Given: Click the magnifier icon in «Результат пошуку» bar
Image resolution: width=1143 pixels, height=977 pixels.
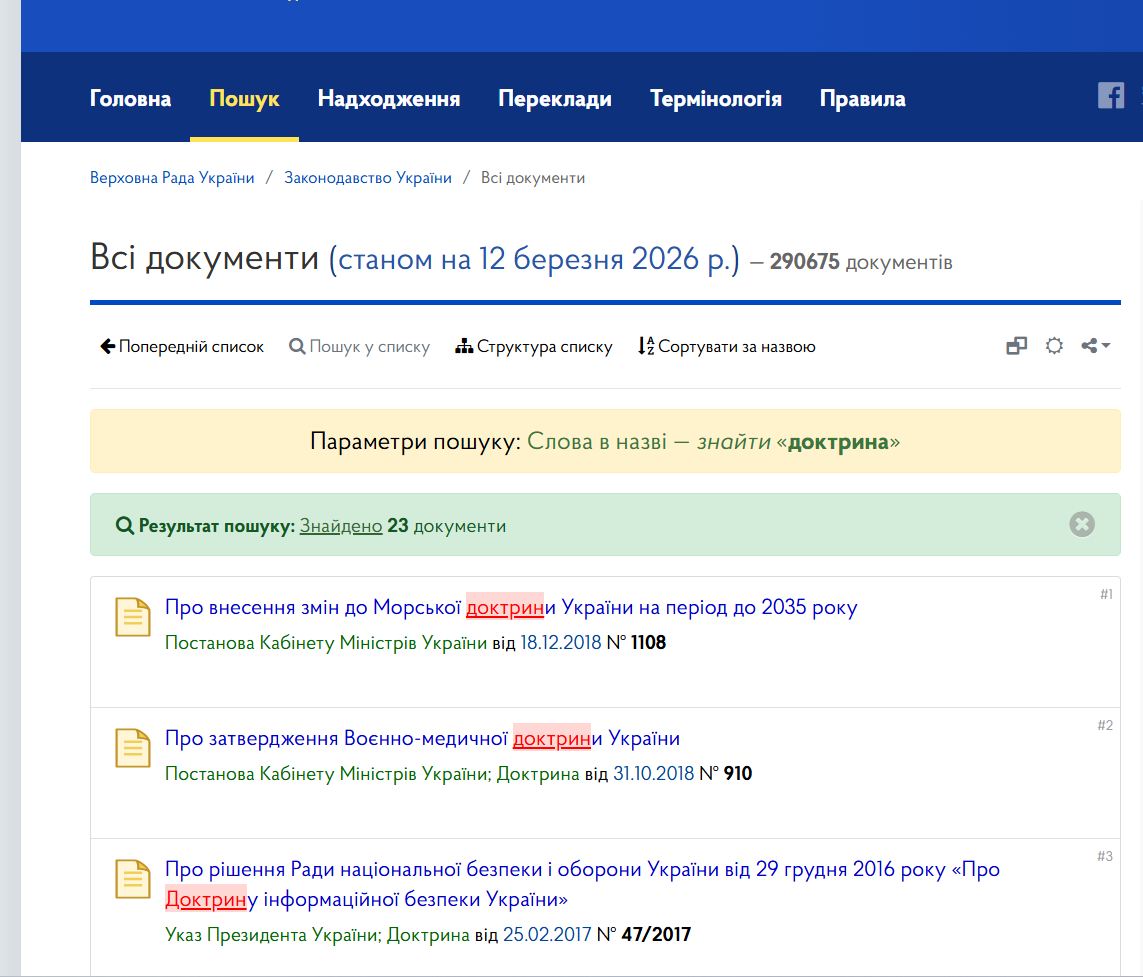Looking at the screenshot, I should pyautogui.click(x=123, y=524).
